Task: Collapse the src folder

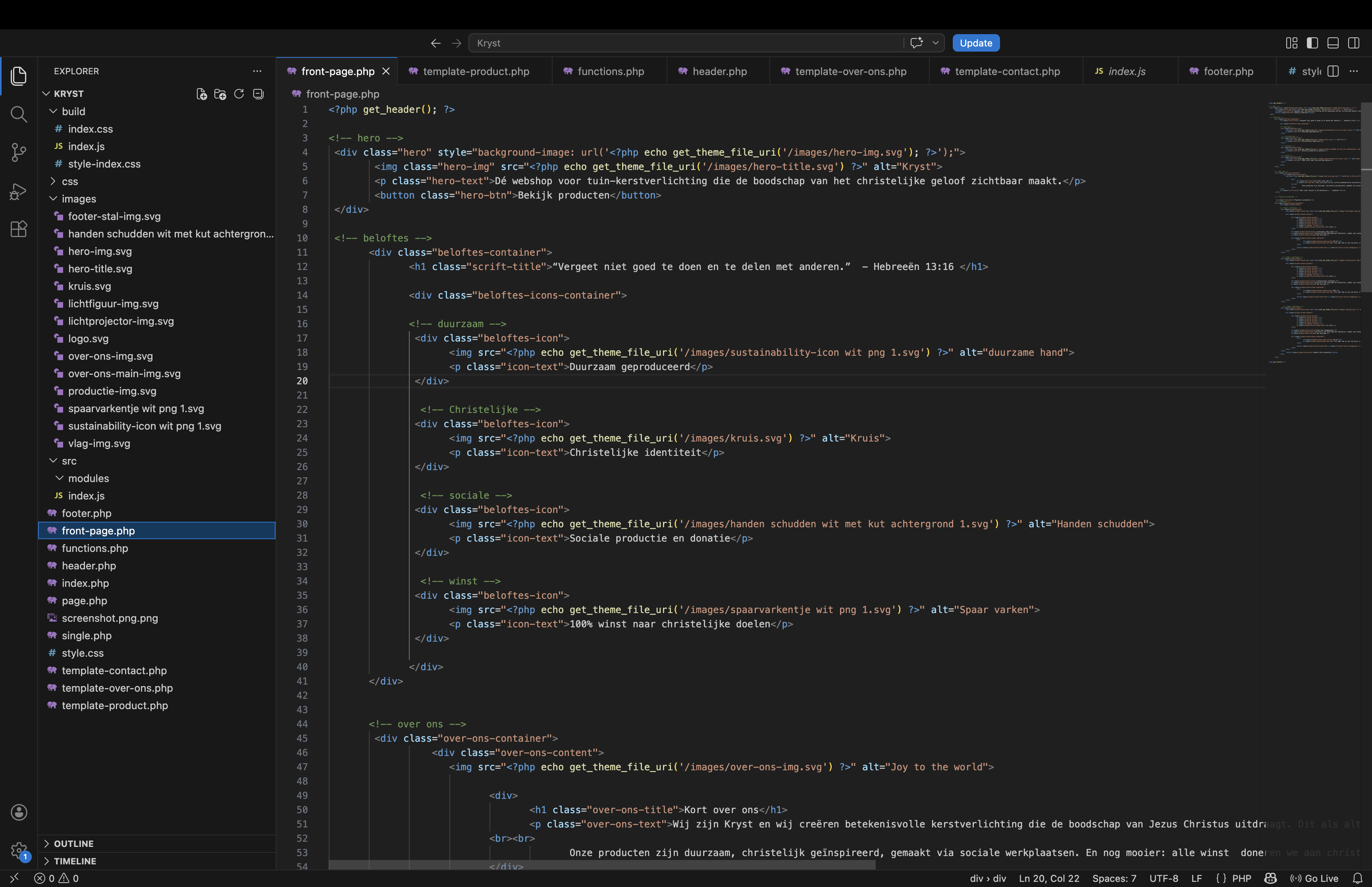Action: point(53,461)
